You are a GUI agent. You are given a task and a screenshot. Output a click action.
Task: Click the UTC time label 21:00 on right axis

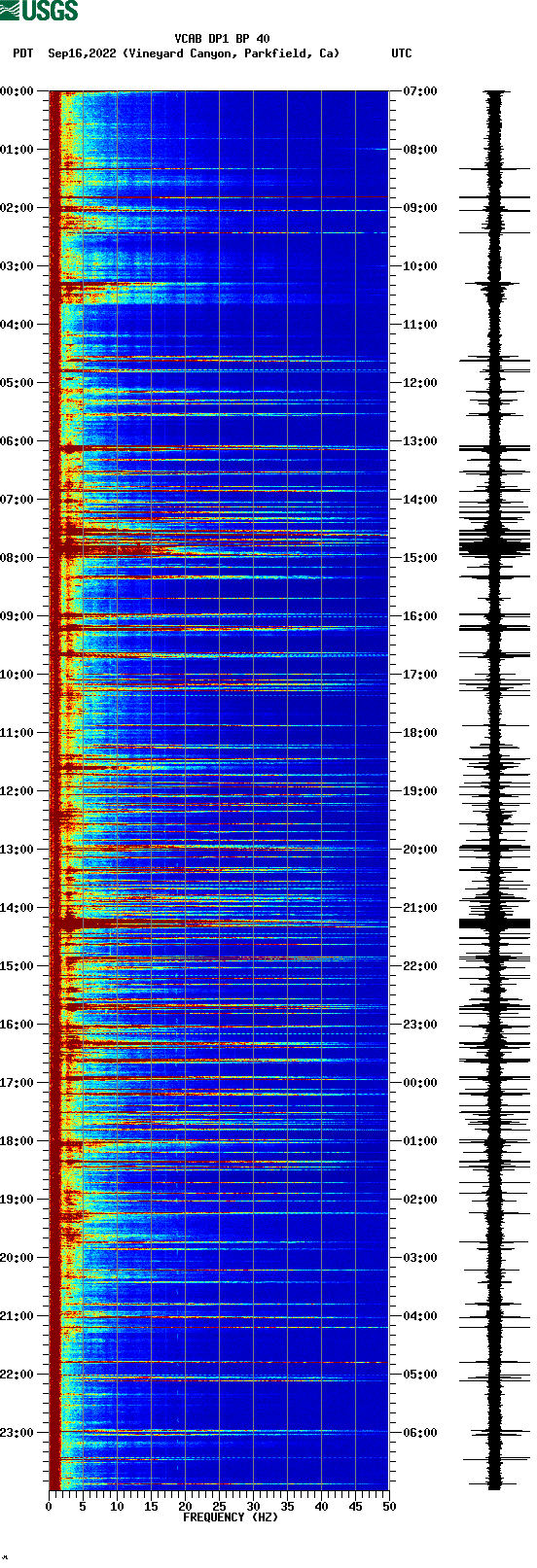pyautogui.click(x=420, y=908)
